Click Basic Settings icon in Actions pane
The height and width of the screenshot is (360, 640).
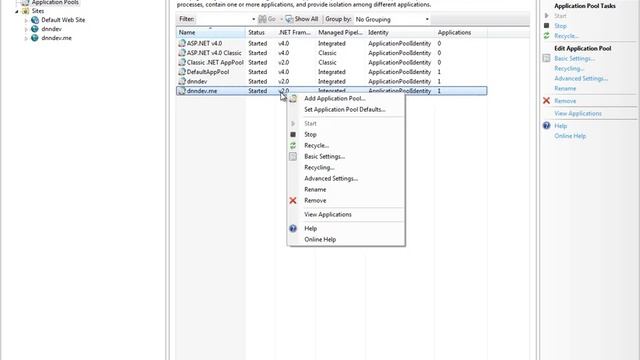click(547, 58)
